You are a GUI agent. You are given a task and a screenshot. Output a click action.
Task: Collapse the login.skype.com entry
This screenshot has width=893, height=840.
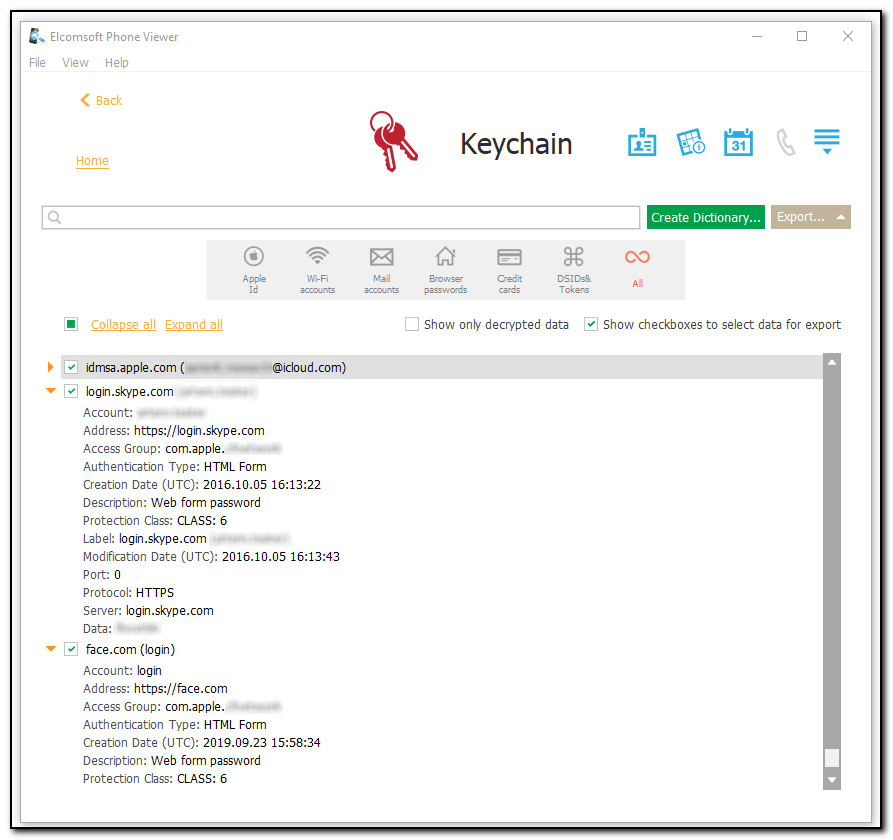click(50, 391)
